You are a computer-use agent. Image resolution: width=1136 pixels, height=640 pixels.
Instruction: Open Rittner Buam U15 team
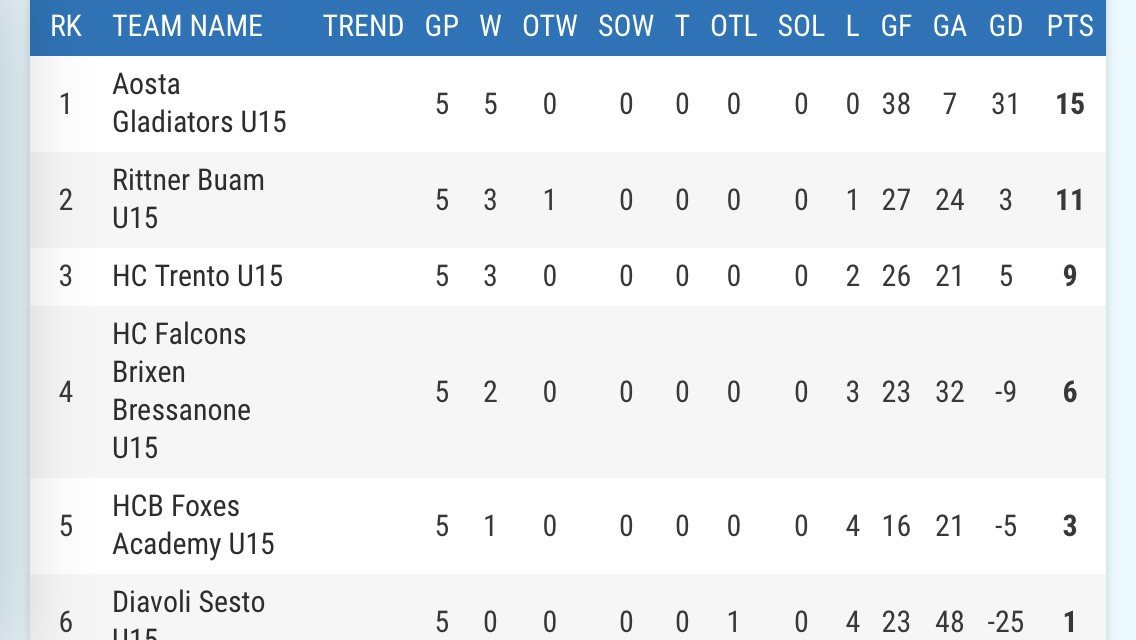click(x=188, y=199)
